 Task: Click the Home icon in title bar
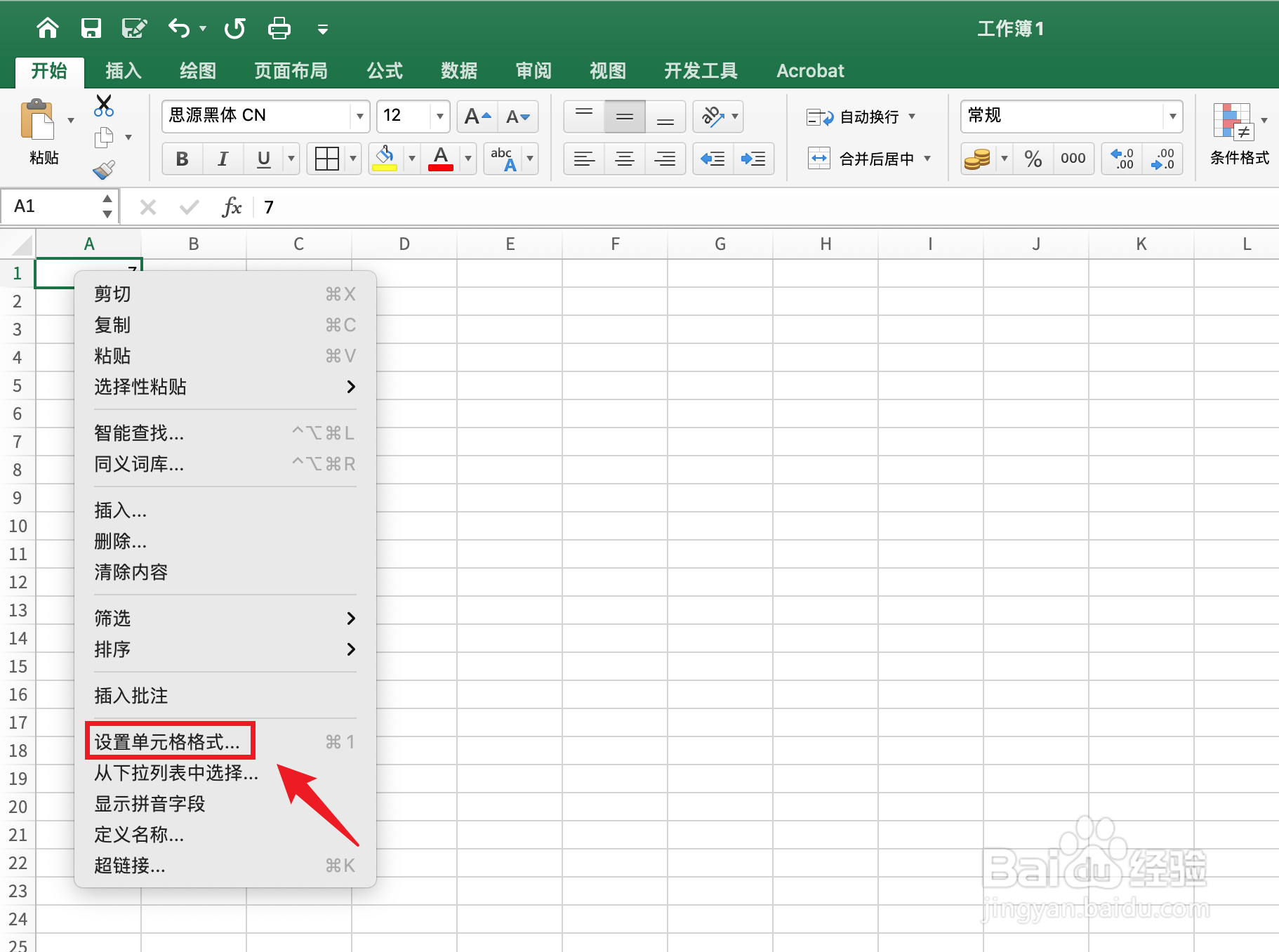coord(48,28)
